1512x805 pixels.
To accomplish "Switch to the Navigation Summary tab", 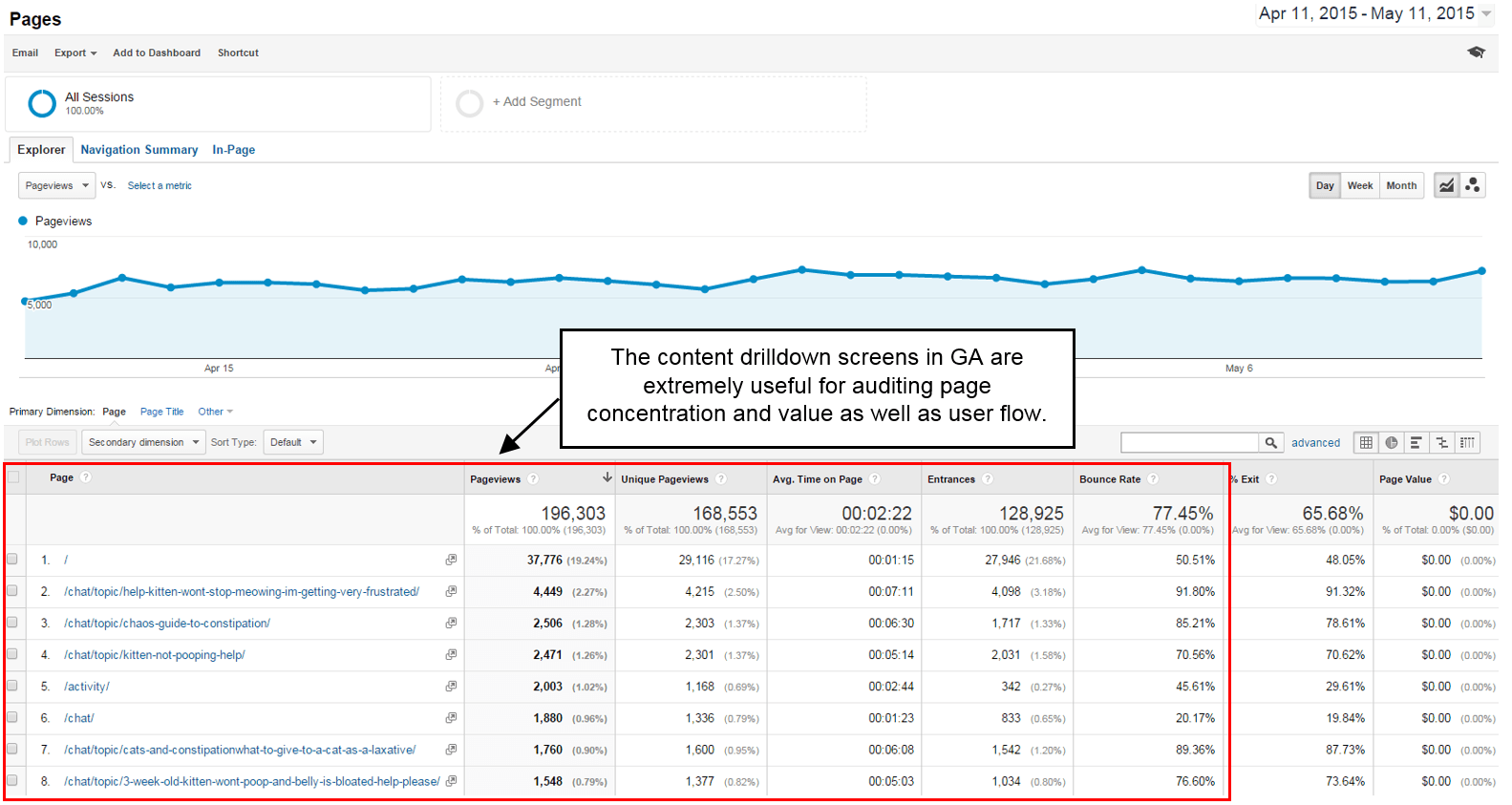I will [x=139, y=150].
